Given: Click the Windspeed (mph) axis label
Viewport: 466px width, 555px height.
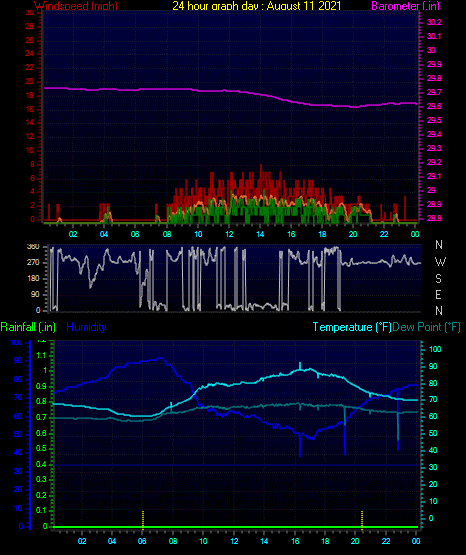Looking at the screenshot, I should (x=76, y=5).
